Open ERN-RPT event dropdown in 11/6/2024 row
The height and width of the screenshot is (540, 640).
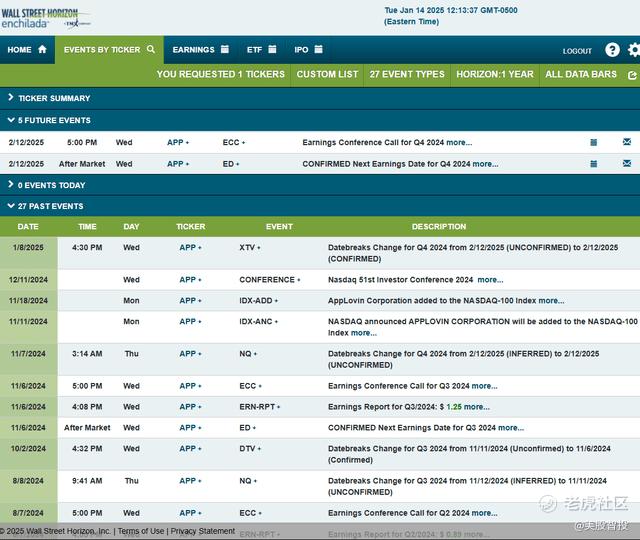pos(260,407)
